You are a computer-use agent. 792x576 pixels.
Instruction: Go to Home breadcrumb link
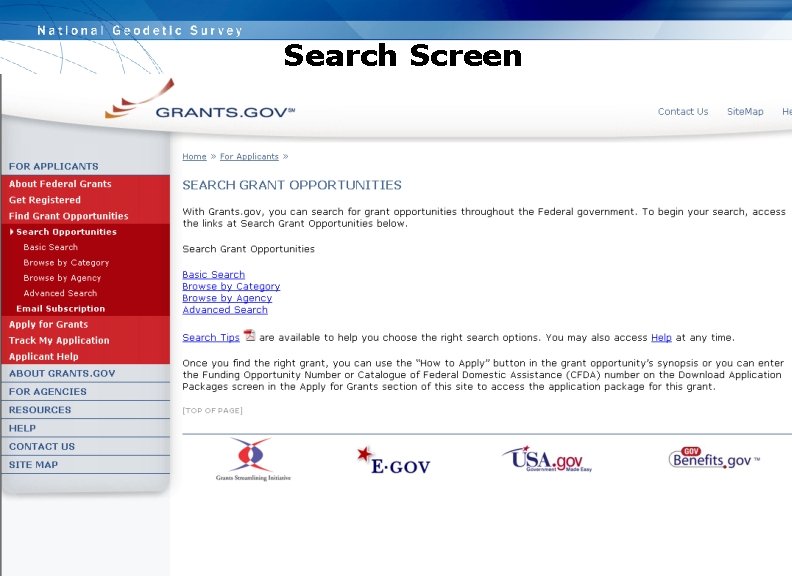tap(194, 157)
